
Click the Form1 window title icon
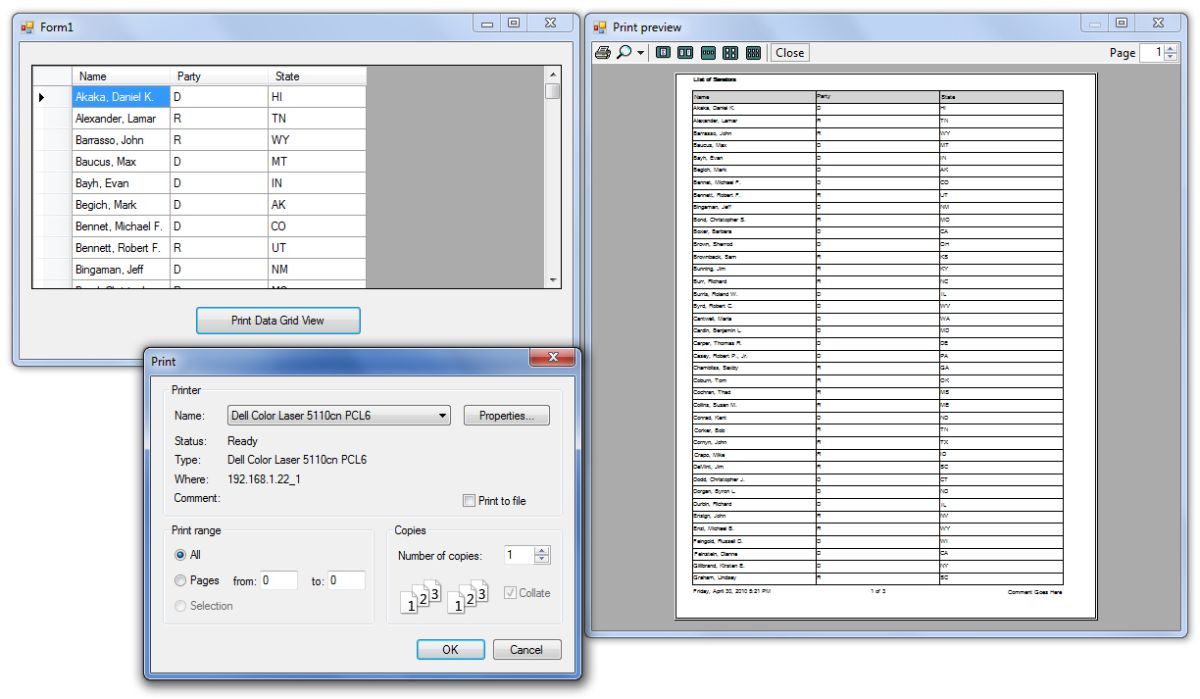28,27
